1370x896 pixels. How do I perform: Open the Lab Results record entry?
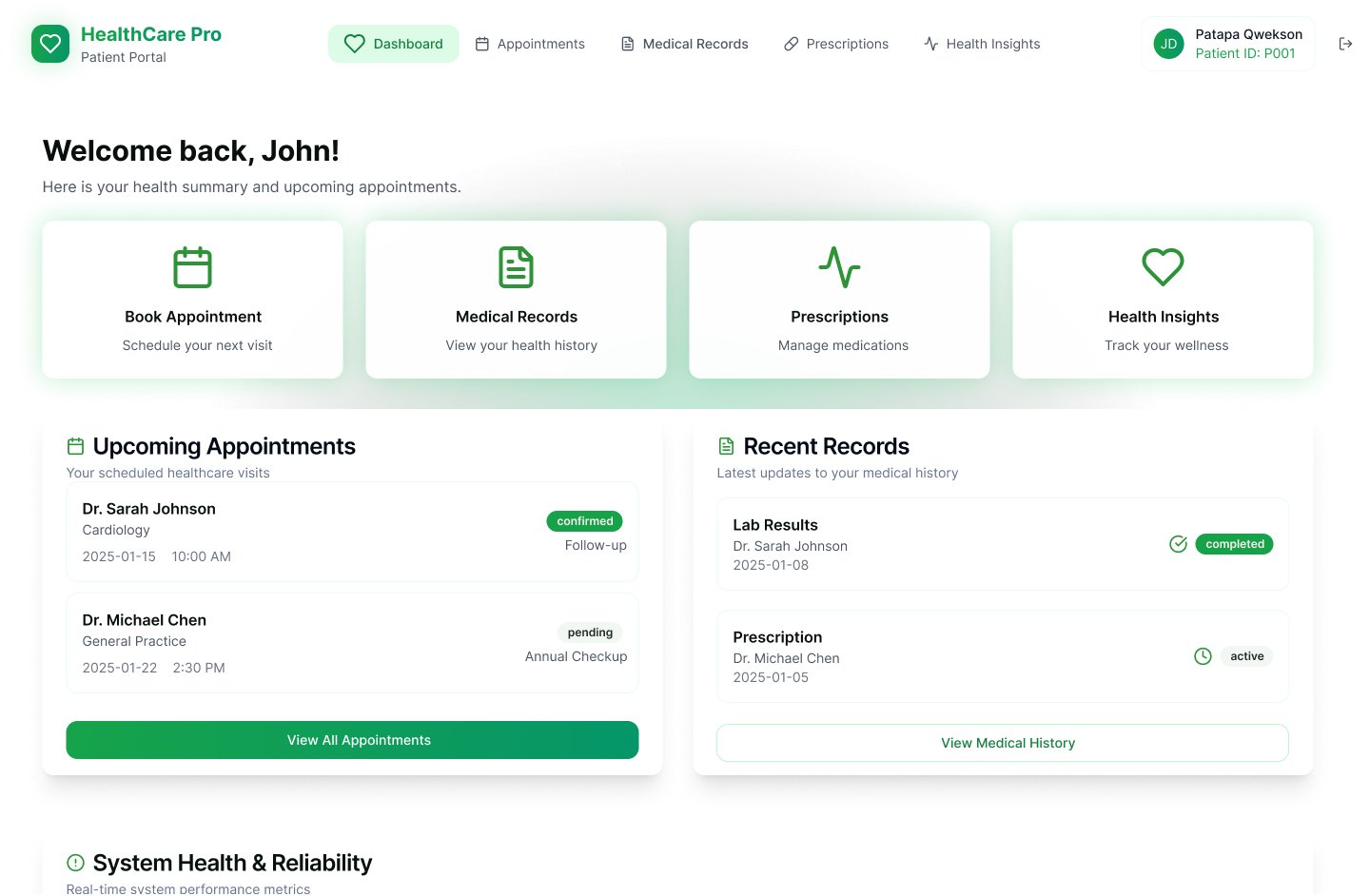pos(1002,544)
